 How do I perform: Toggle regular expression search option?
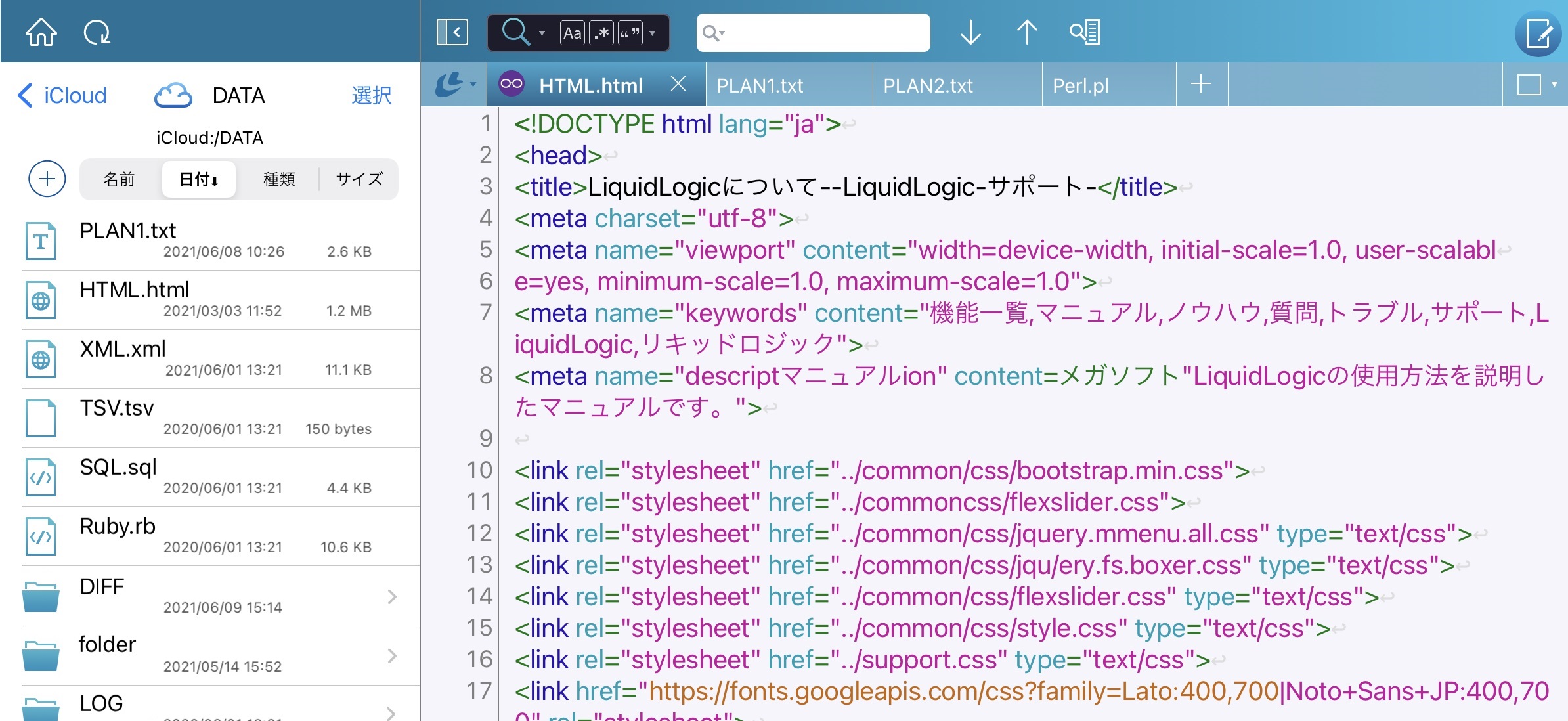click(601, 33)
